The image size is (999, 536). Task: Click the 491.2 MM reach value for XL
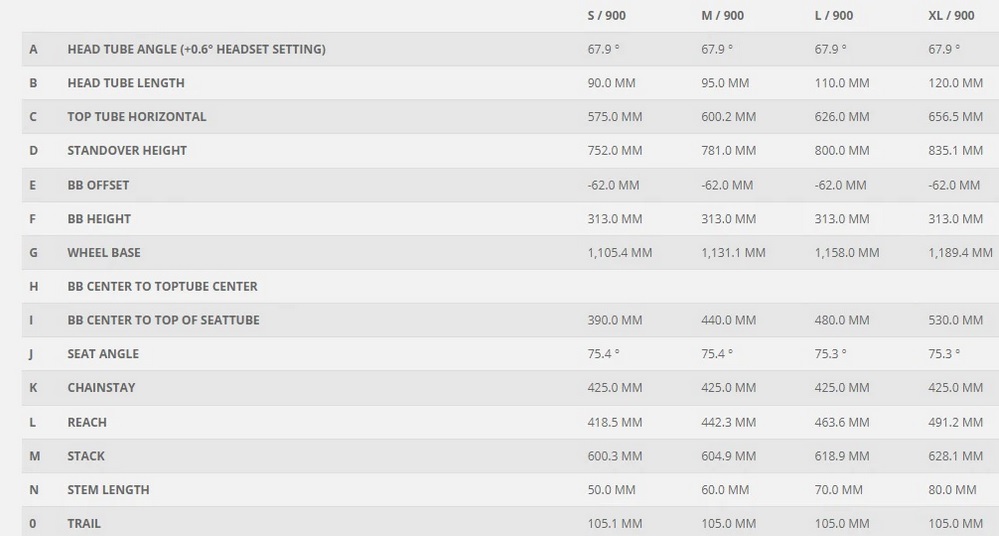(955, 422)
